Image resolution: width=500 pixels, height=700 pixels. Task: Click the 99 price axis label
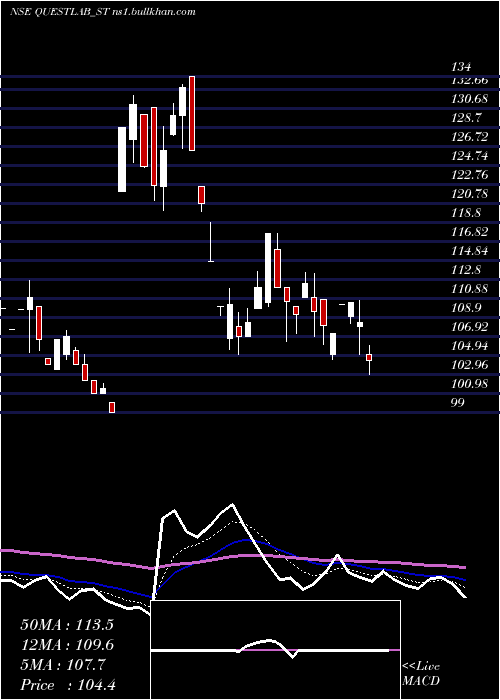458,403
